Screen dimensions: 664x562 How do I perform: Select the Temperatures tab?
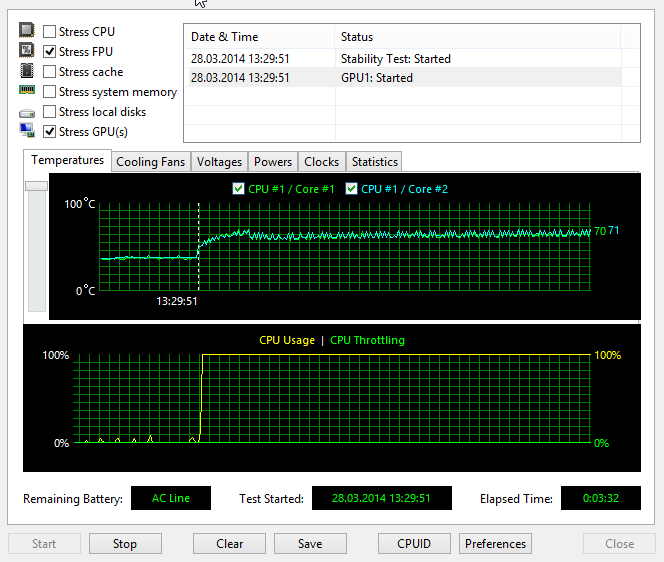click(67, 160)
